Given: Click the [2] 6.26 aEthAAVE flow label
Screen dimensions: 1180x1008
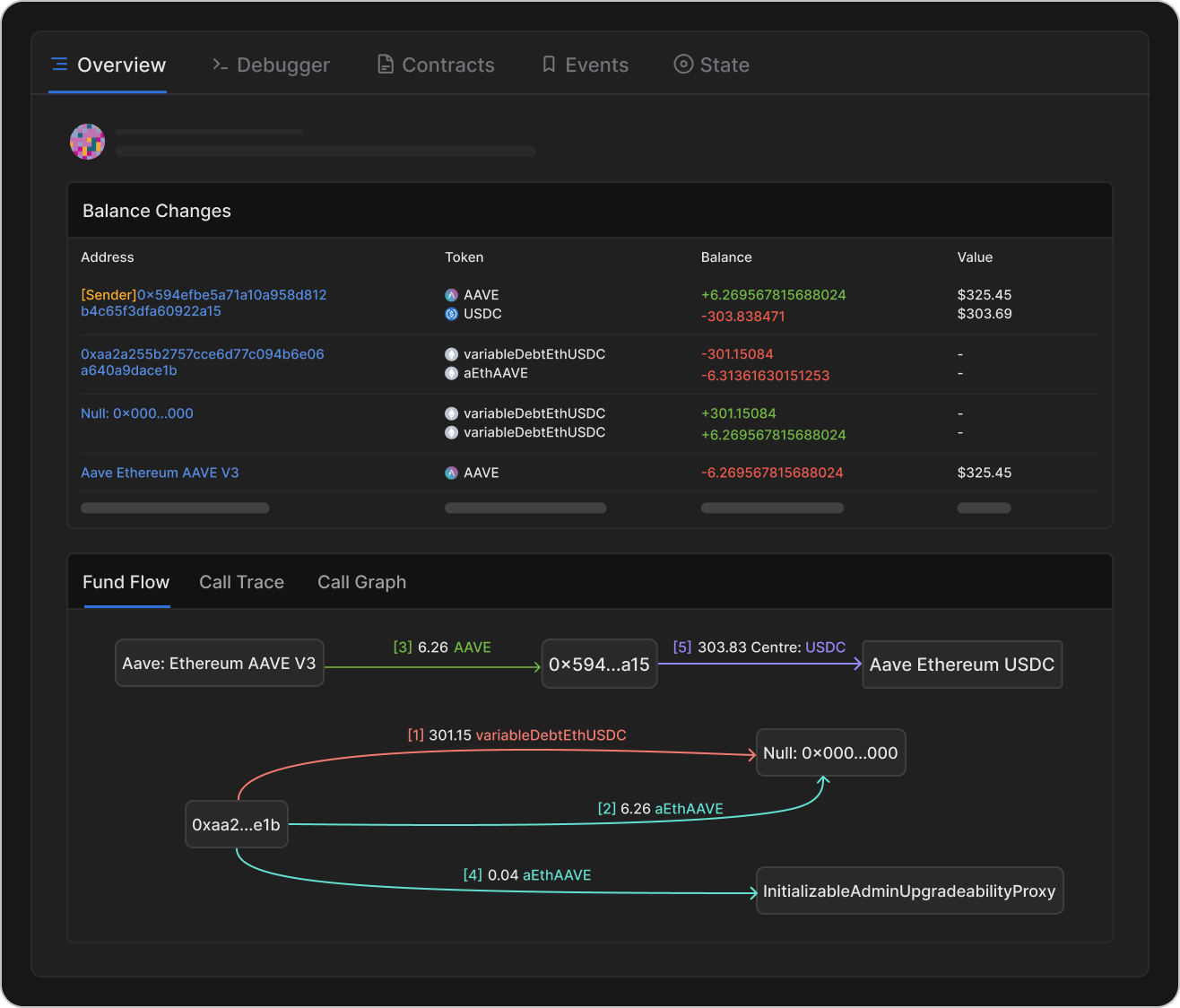Looking at the screenshot, I should click(x=661, y=809).
